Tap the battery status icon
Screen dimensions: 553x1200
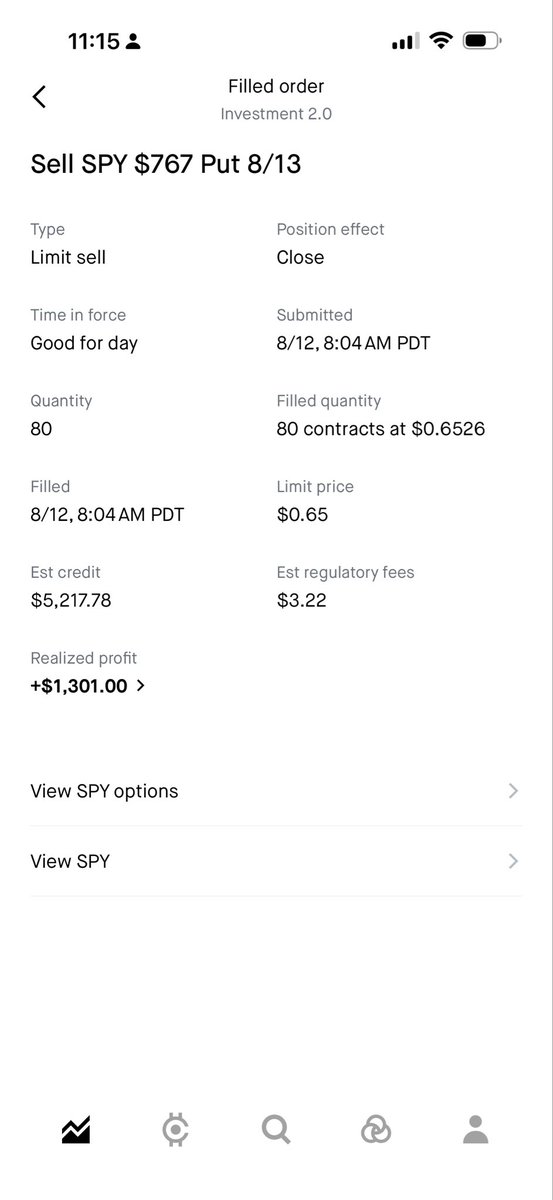click(484, 41)
